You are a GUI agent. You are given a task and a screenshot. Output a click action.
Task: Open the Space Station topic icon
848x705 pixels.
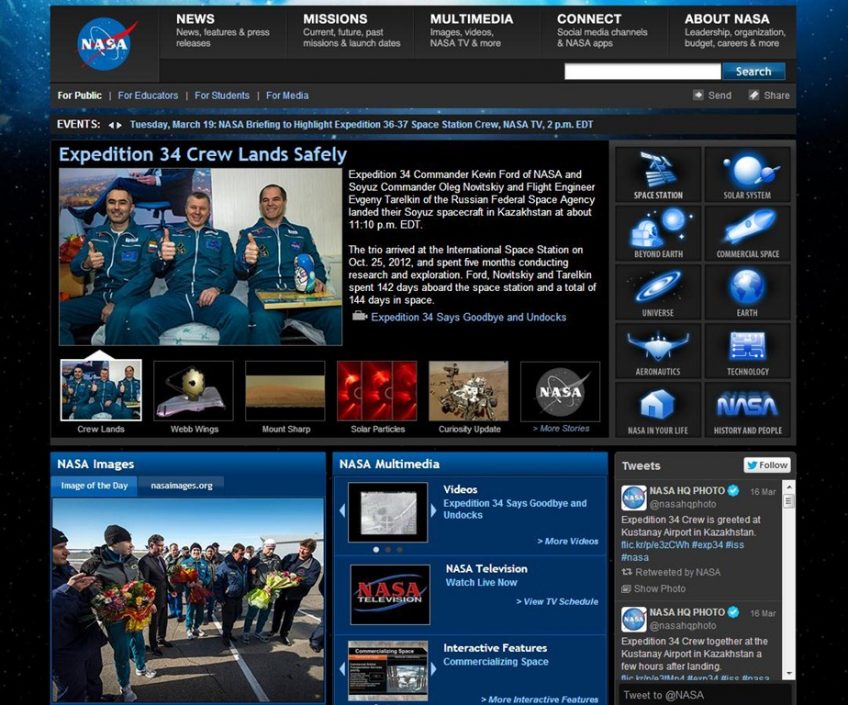click(x=657, y=174)
